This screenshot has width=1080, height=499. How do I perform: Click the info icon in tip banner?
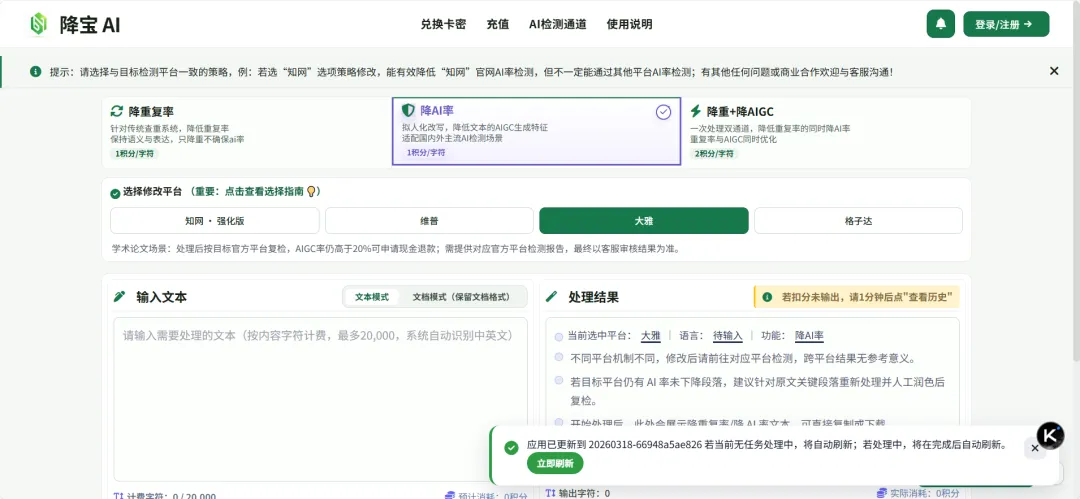[35, 72]
